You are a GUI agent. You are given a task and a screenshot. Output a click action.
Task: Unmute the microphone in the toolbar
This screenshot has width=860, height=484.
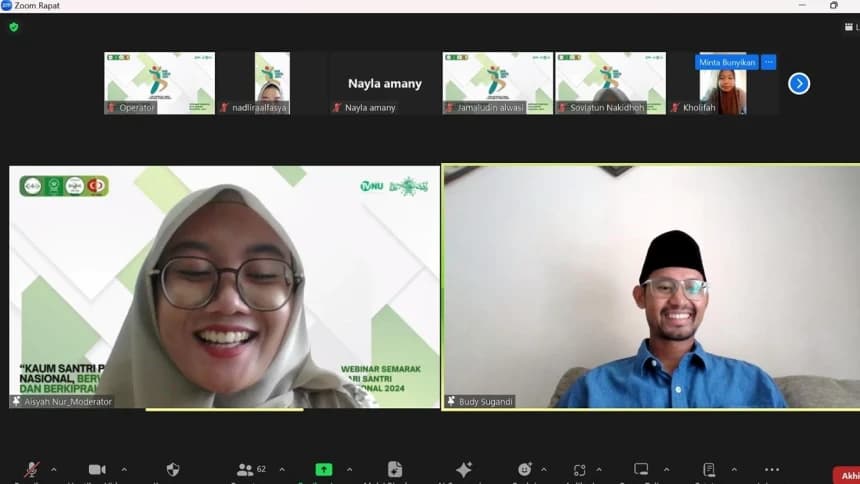pos(32,469)
